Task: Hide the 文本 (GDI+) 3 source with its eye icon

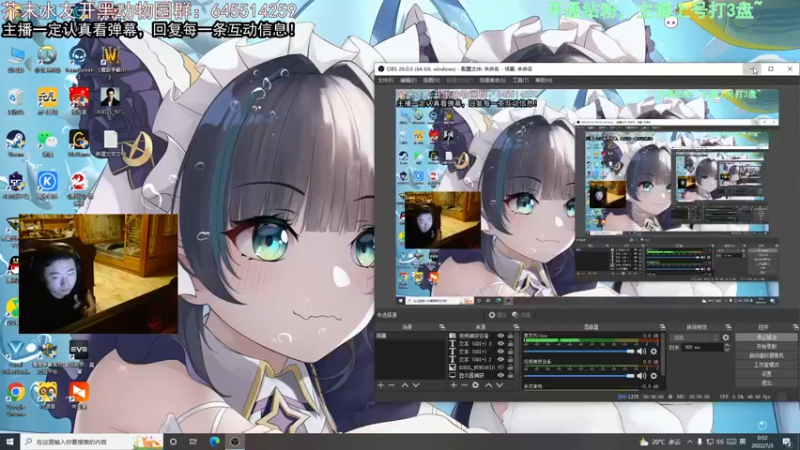Action: [x=501, y=344]
